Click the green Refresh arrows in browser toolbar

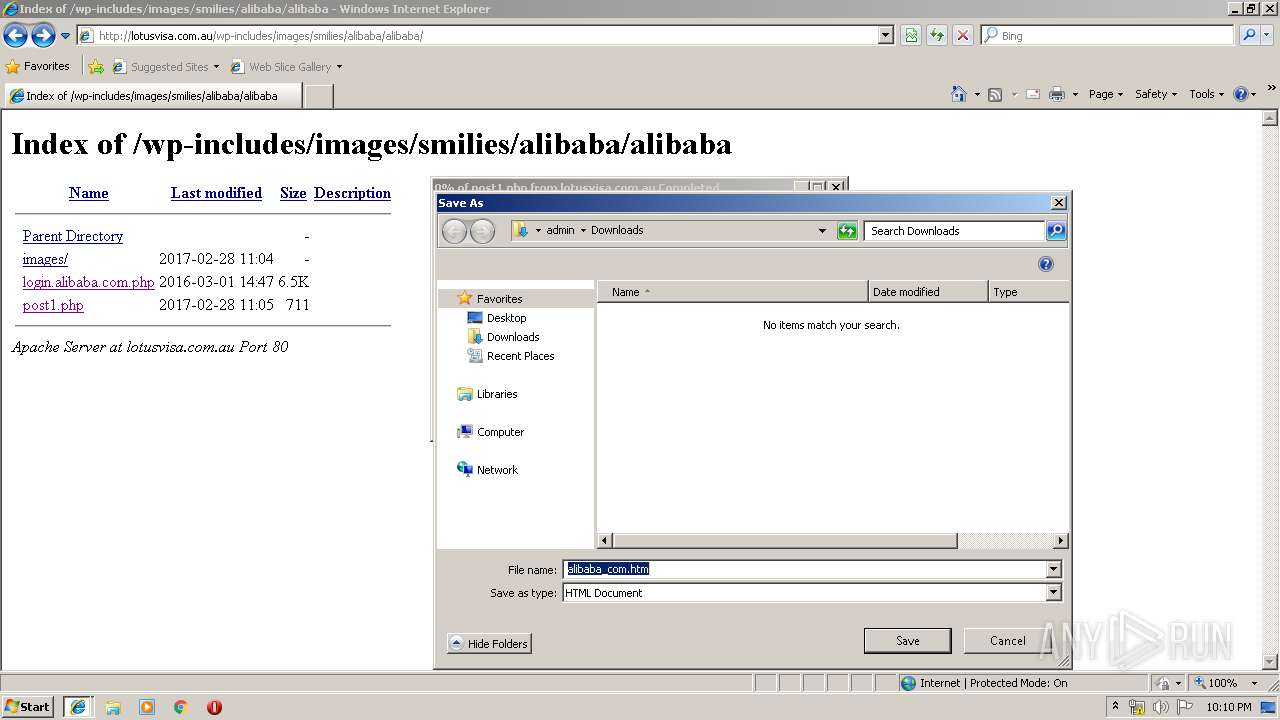937,35
